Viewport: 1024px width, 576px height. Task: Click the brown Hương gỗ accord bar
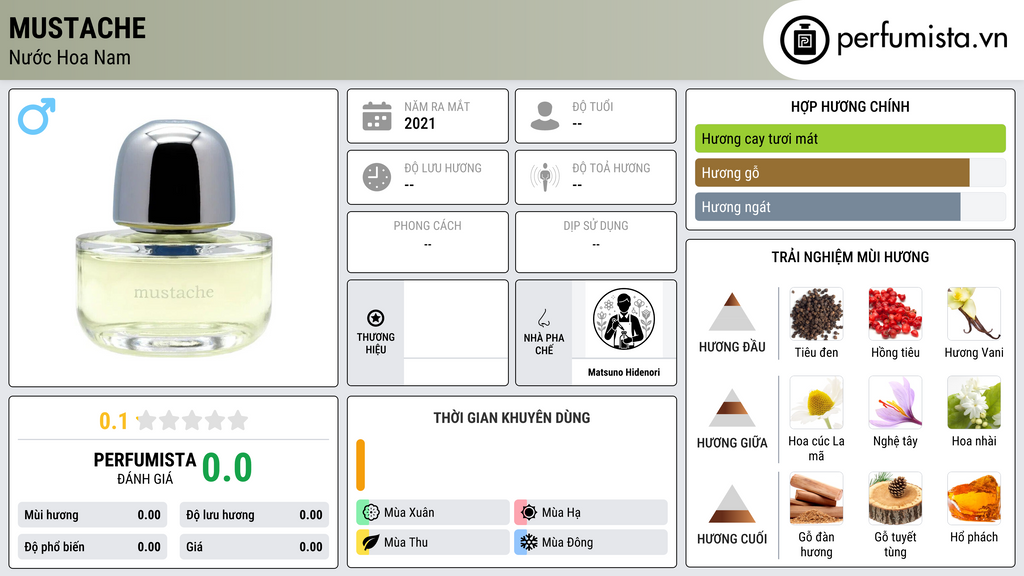(x=832, y=172)
